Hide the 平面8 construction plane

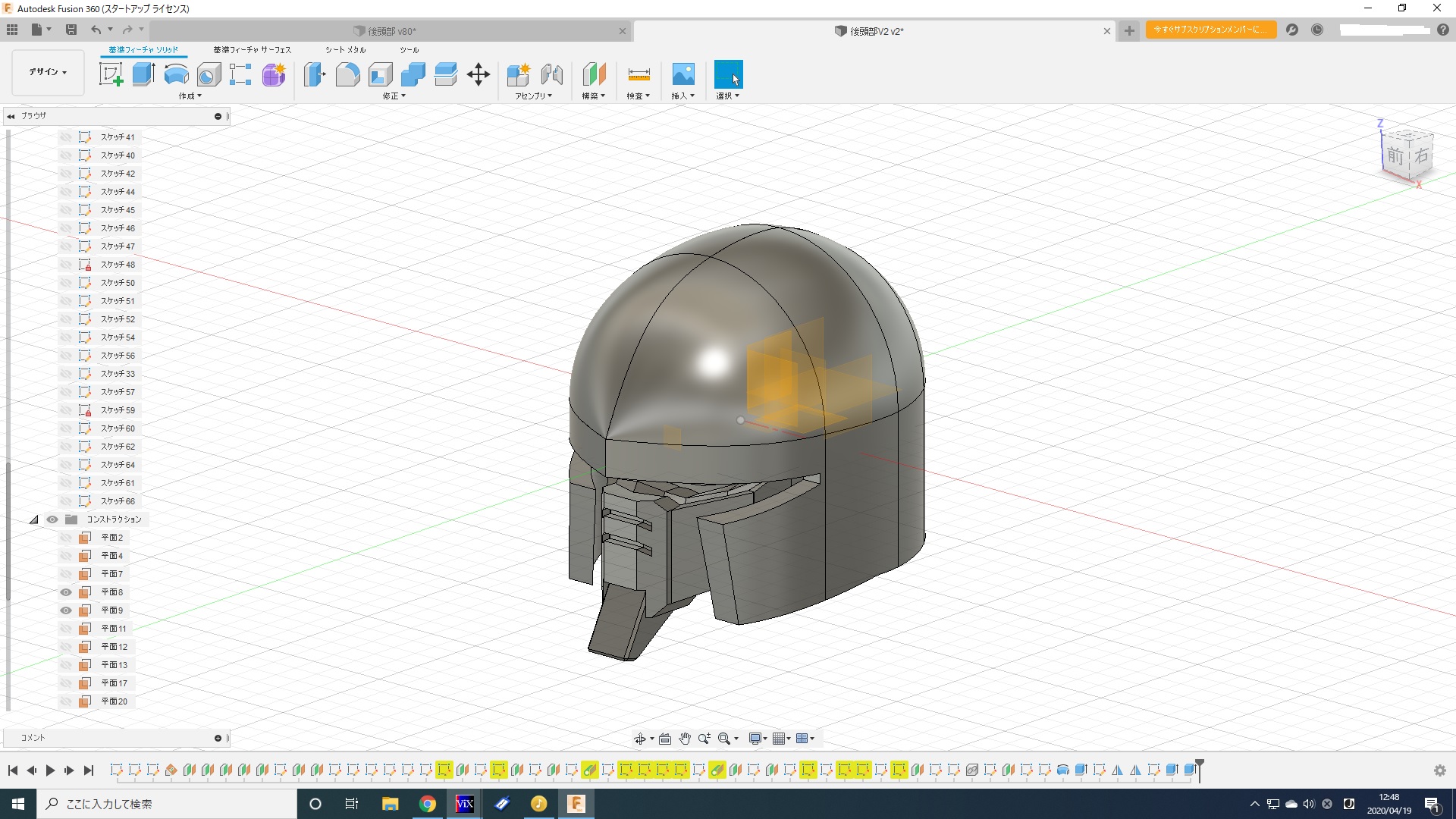66,592
